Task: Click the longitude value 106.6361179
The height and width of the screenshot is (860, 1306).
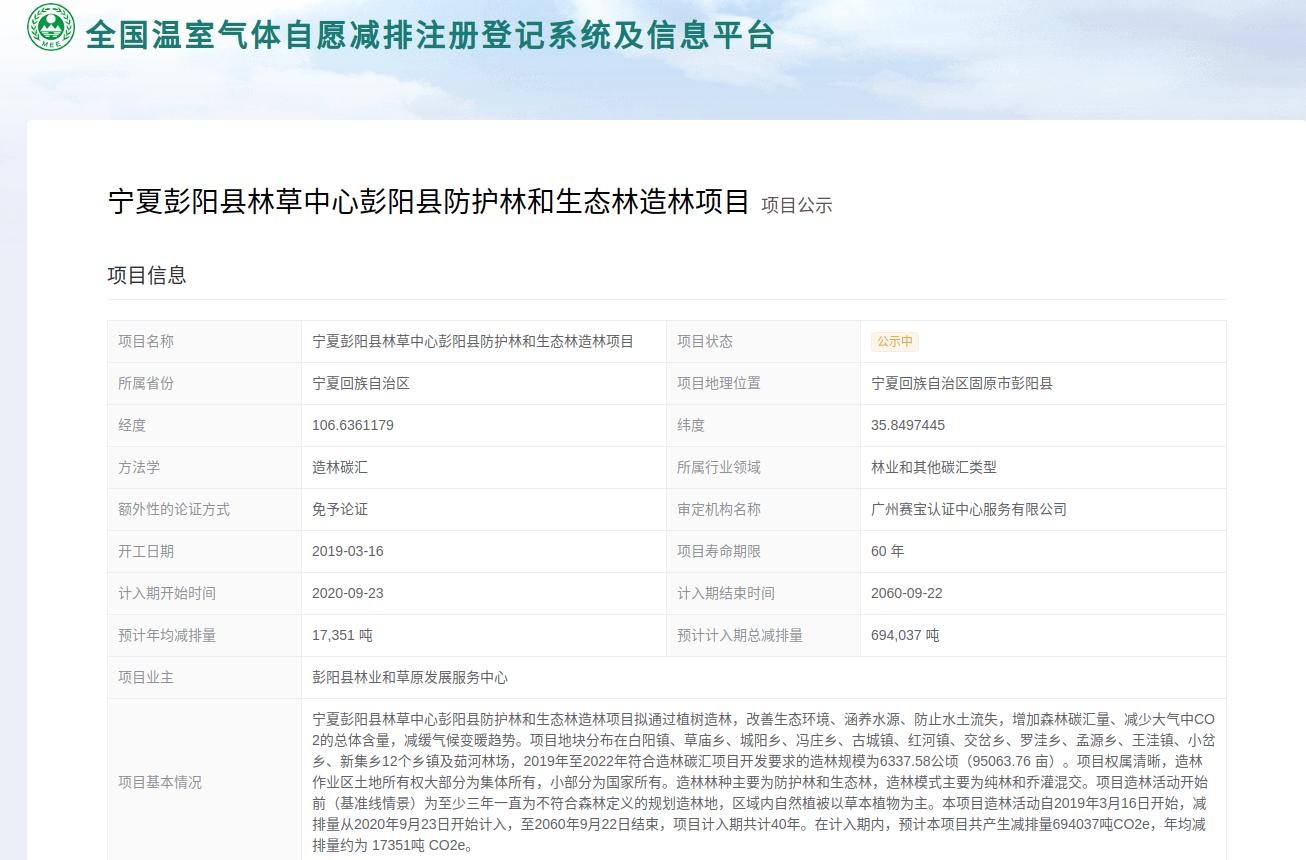Action: coord(353,426)
